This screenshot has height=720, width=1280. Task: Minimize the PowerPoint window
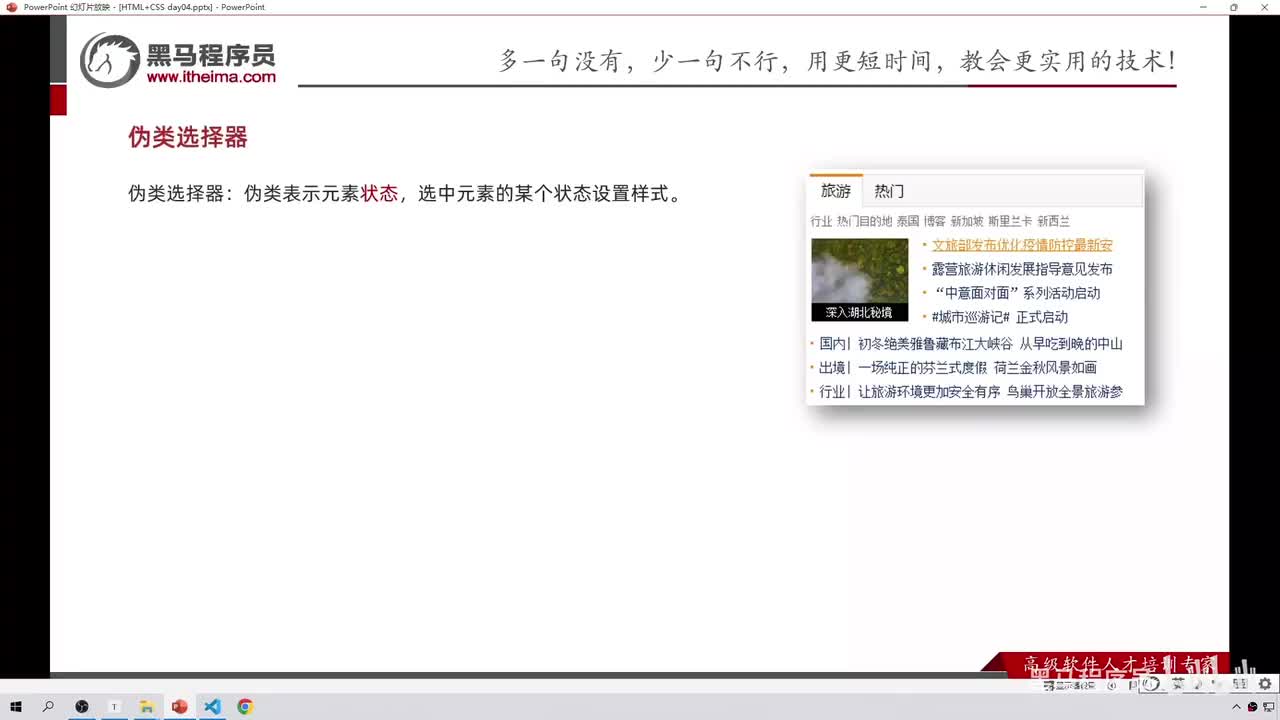point(1201,7)
